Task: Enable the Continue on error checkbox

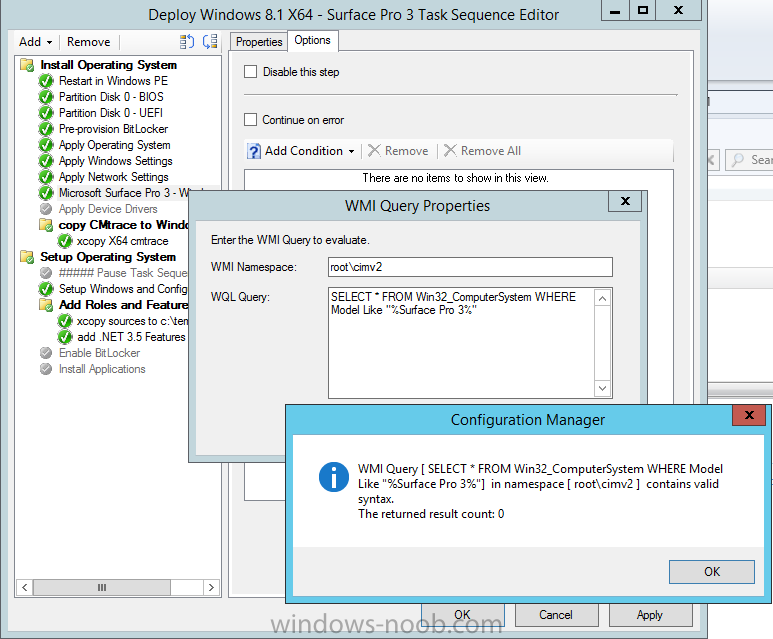Action: 250,120
